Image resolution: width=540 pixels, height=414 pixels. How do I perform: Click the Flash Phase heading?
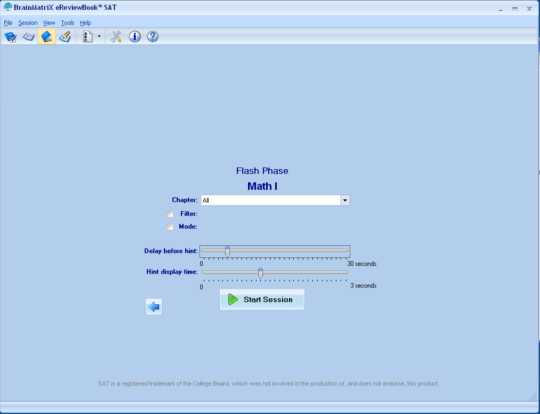pyautogui.click(x=262, y=171)
